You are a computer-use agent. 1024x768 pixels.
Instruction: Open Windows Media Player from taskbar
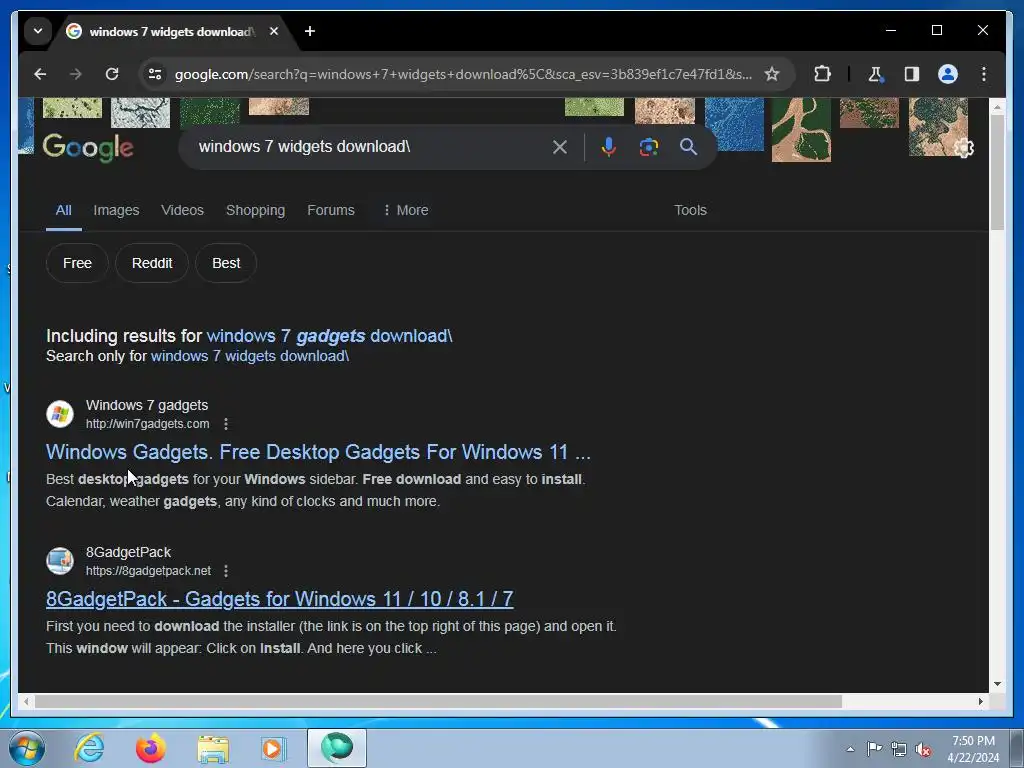pyautogui.click(x=274, y=748)
